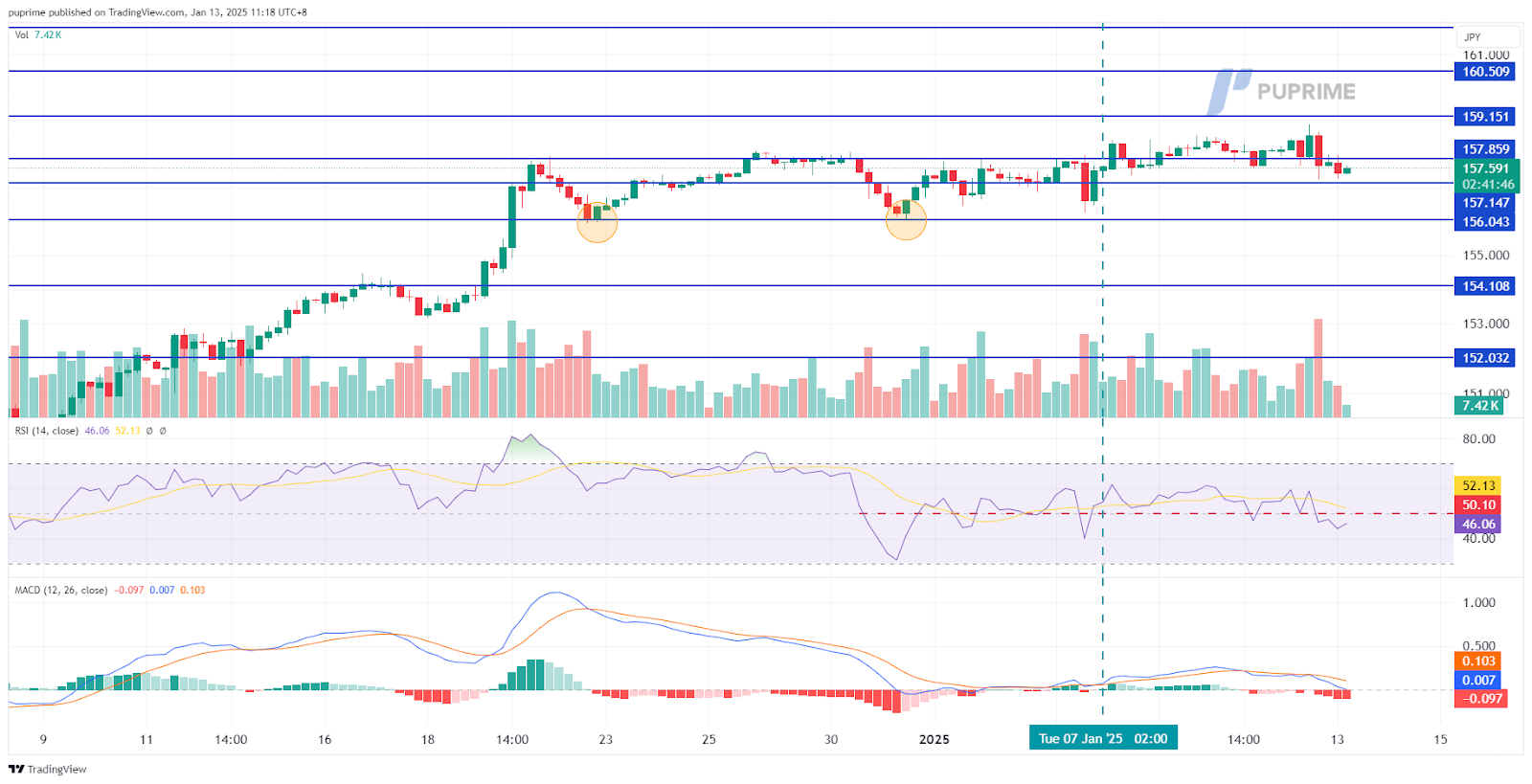This screenshot has width=1532, height=784.
Task: Click date 30 on the time axis
Action: click(x=830, y=739)
